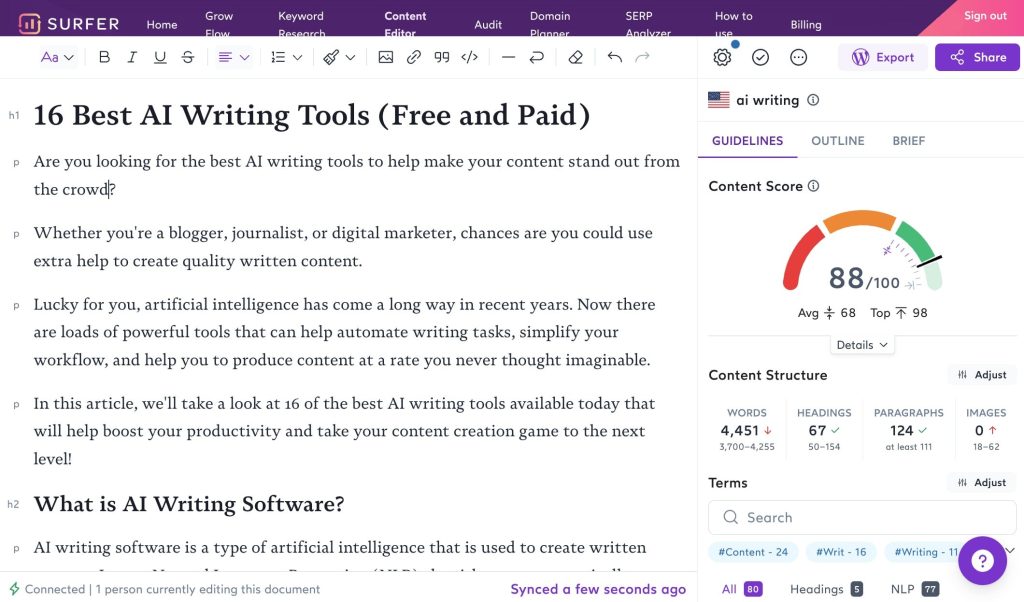The height and width of the screenshot is (602, 1024).
Task: Select the NLP terms filter
Action: [x=904, y=589]
